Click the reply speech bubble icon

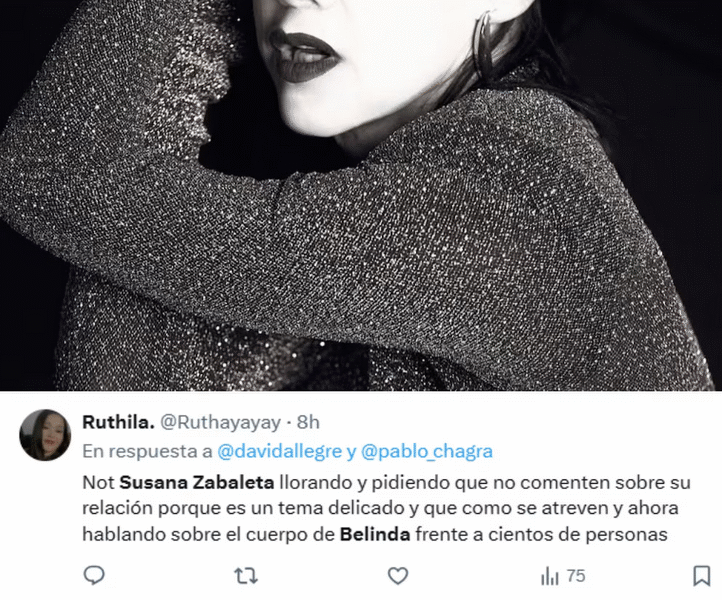[x=94, y=576]
